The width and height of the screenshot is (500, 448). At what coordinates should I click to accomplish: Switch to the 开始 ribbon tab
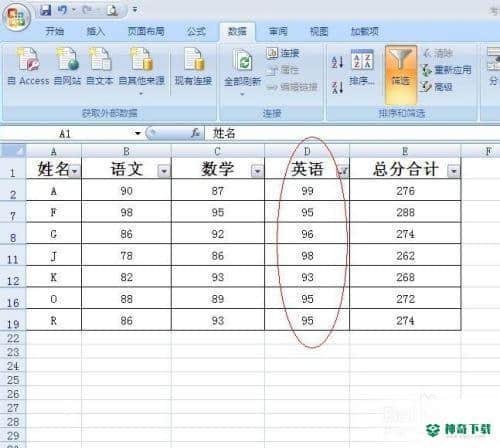pyautogui.click(x=55, y=31)
